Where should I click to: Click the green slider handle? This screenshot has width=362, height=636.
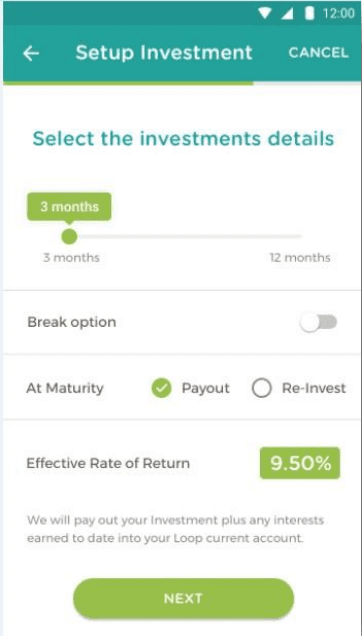69,236
